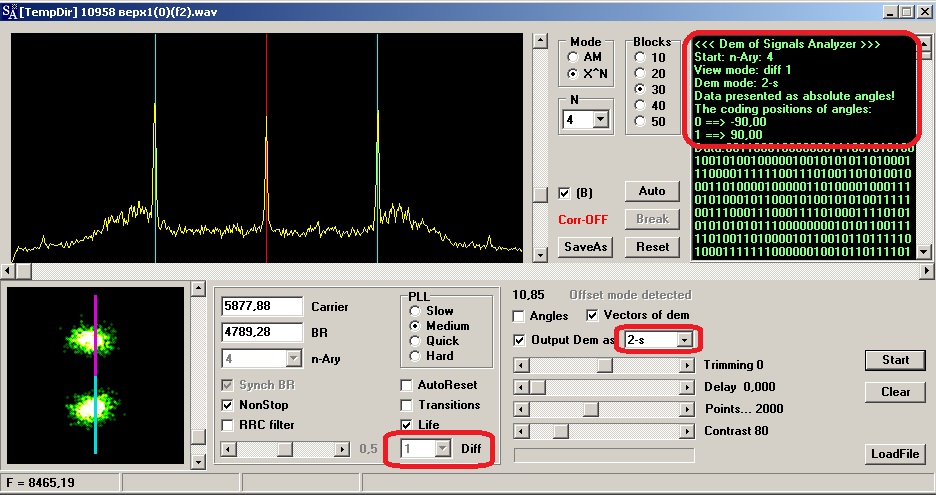Viewport: 936px width, 495px height.
Task: Choose 10 blocks option
Action: tap(641, 57)
